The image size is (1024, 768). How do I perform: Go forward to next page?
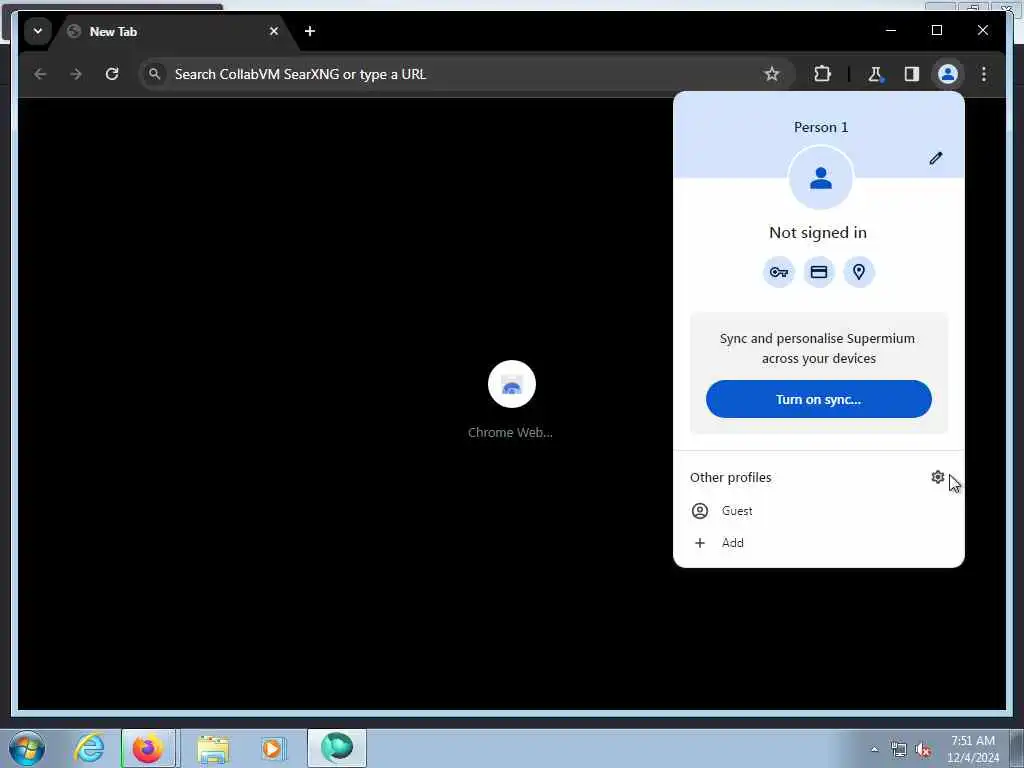click(76, 74)
